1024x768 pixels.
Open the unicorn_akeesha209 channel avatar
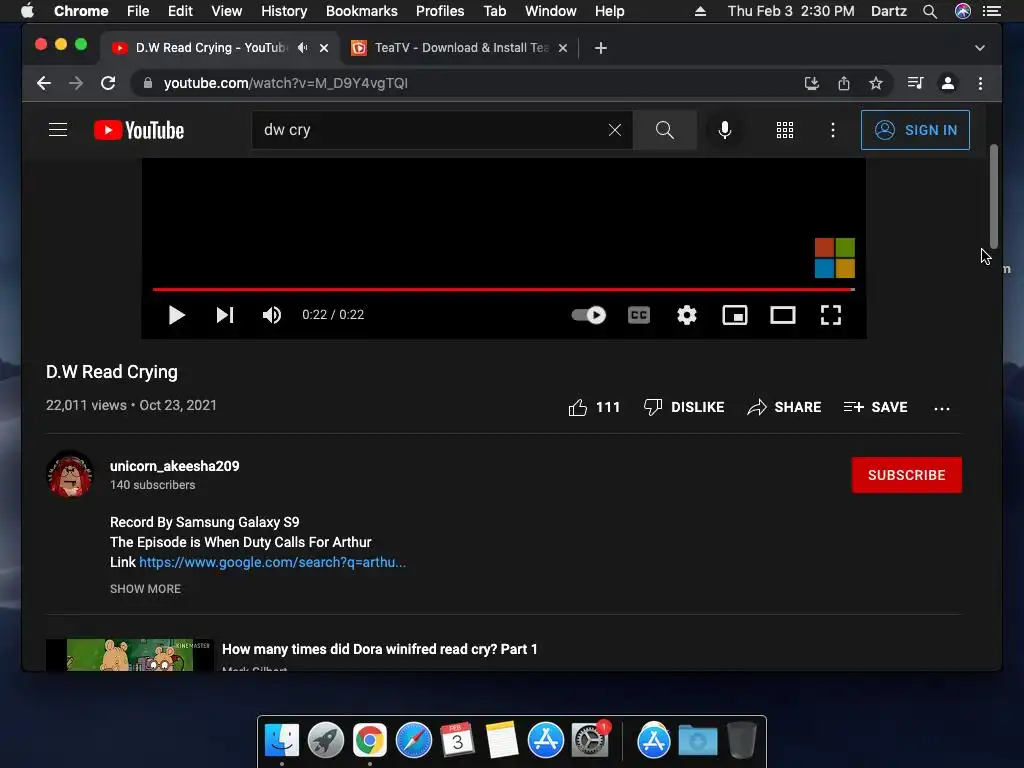pyautogui.click(x=70, y=474)
